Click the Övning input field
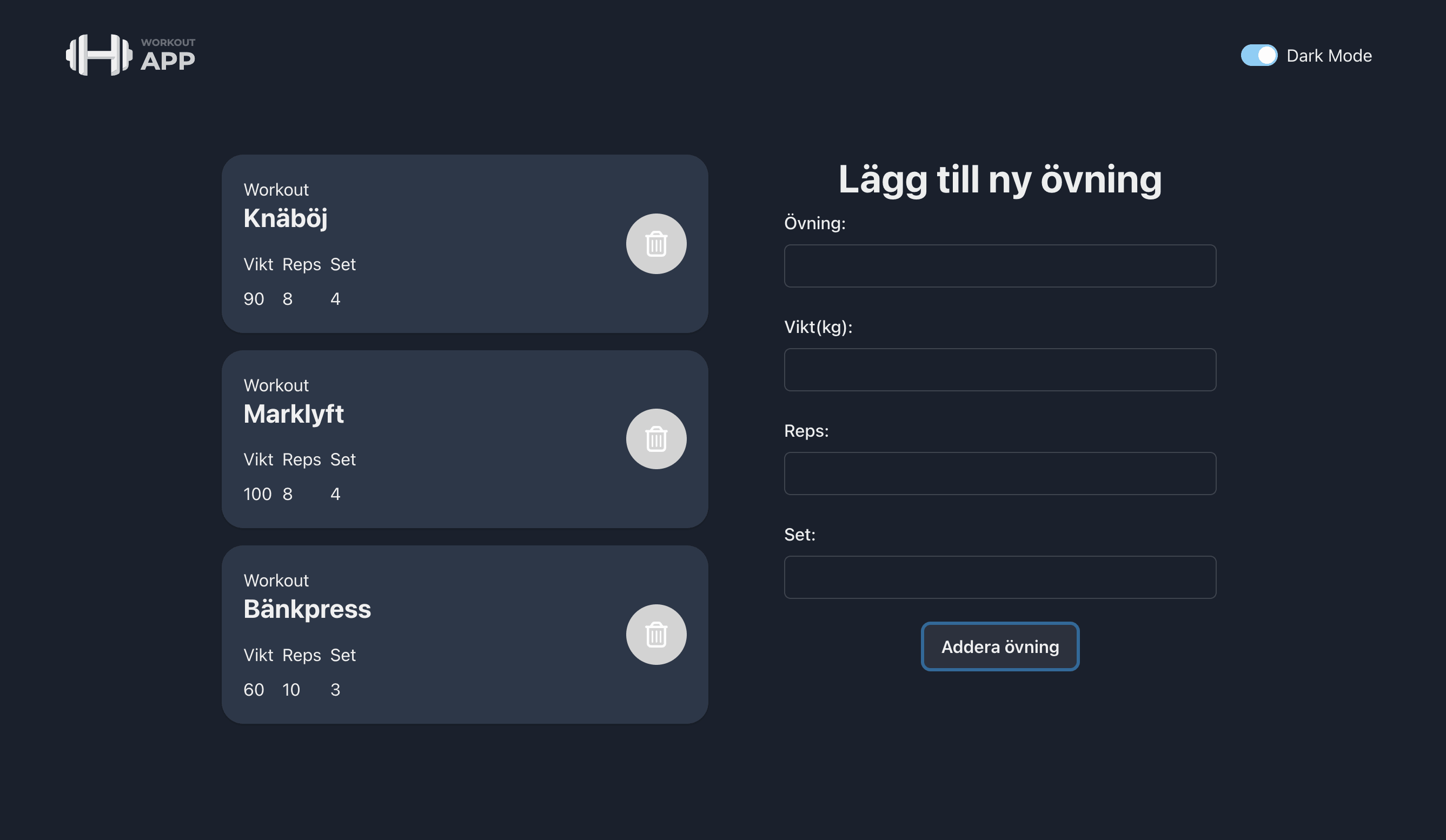 999,266
